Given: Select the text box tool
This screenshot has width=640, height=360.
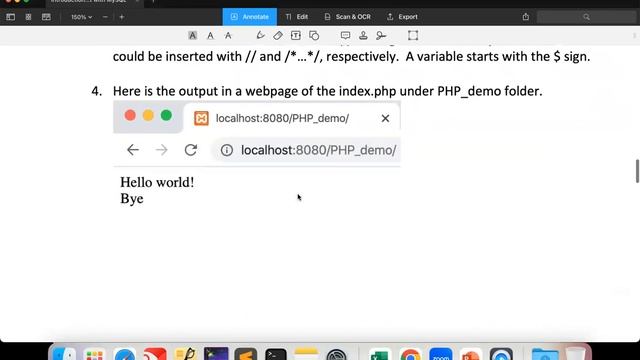Looking at the screenshot, I should 296,36.
